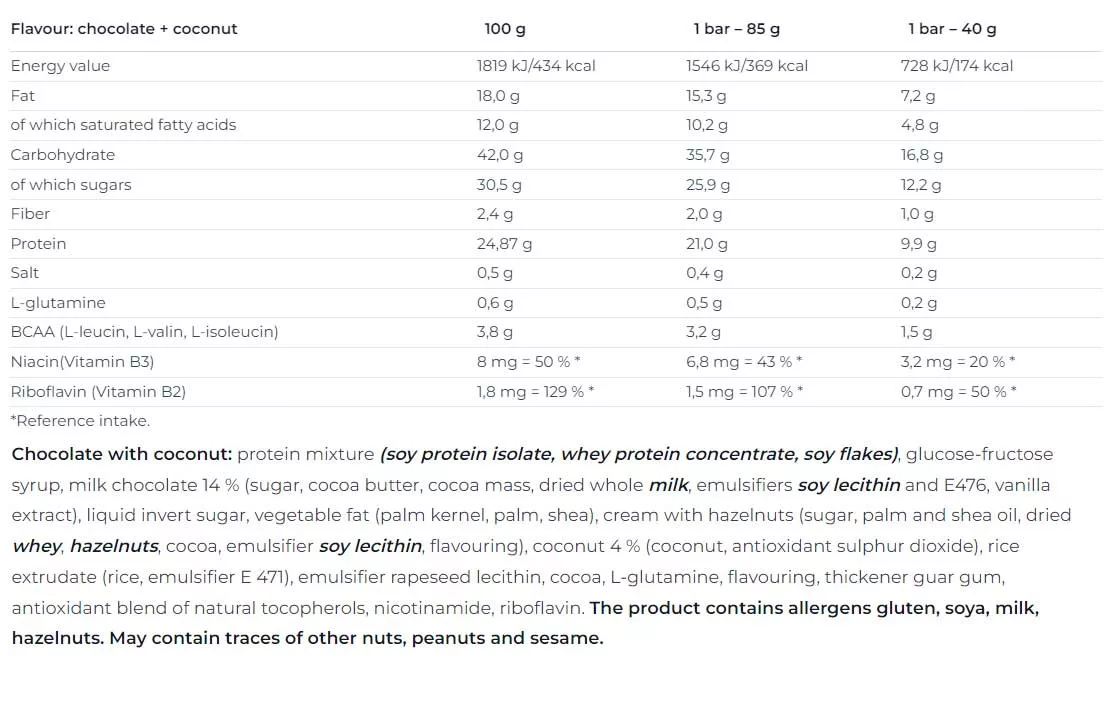
Task: Click the "BCAA (L-leucin, L-valin, L-isoleucin)" label
Action: [144, 332]
